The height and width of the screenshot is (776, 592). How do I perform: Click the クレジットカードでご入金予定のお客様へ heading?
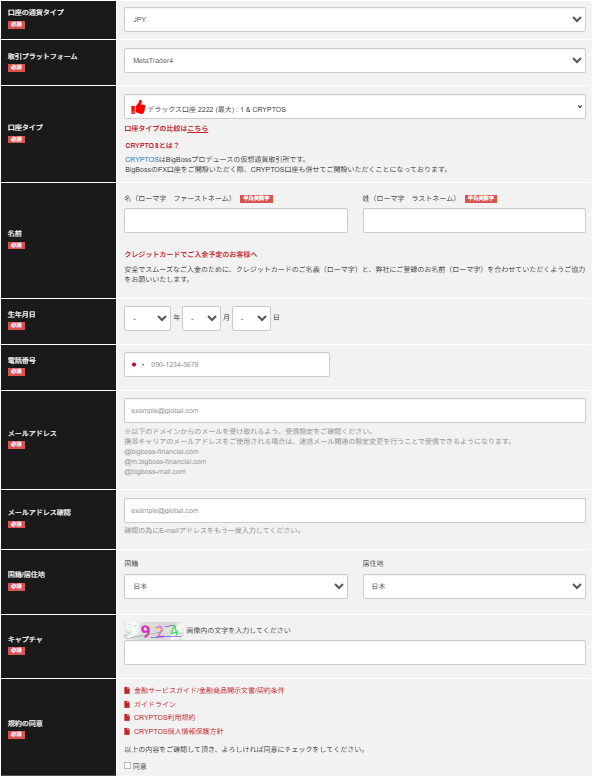[x=191, y=254]
